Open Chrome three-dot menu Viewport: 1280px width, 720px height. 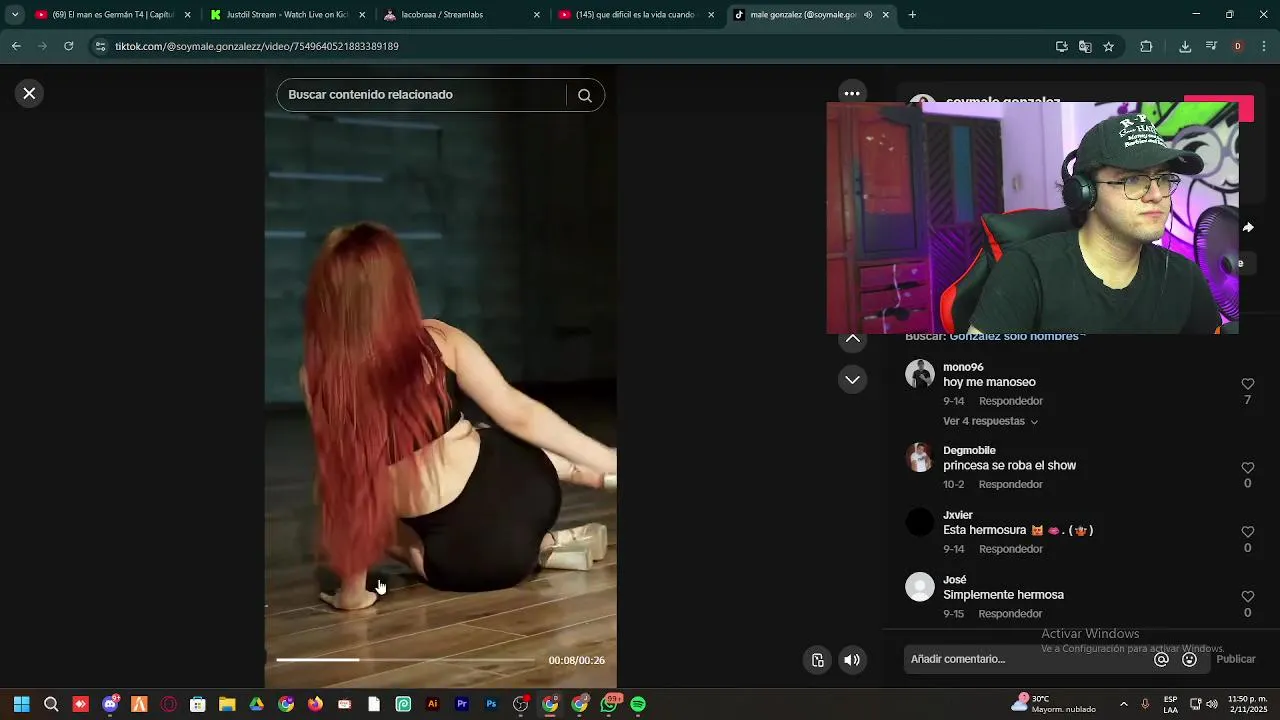point(1265,46)
